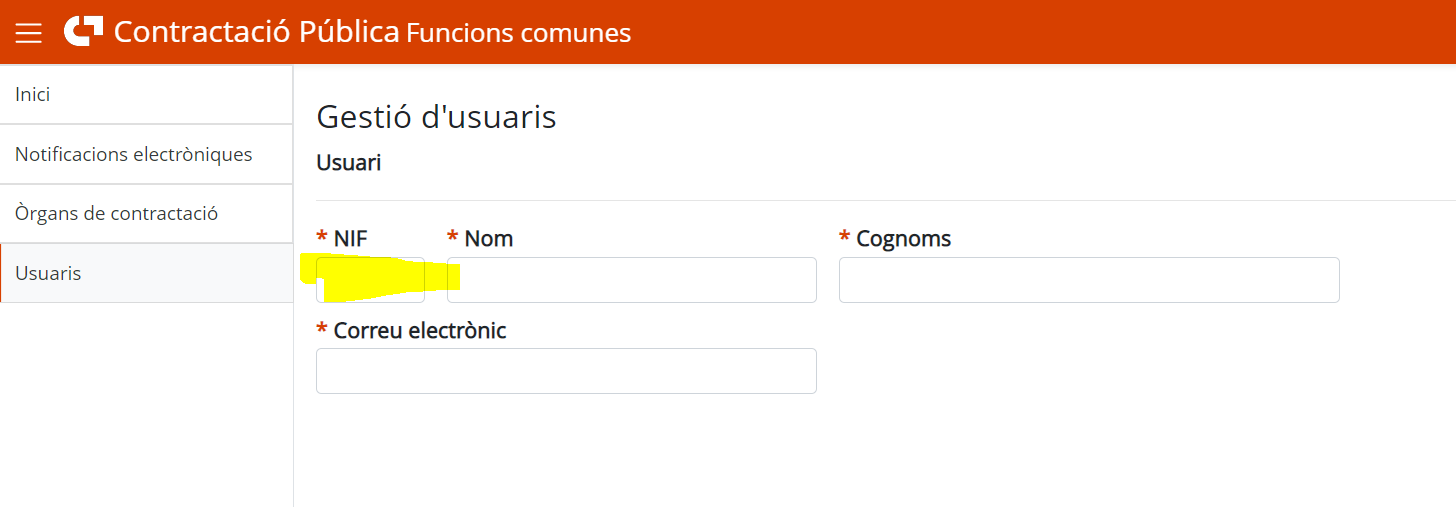
Task: Click the red asterisk beside Cognoms
Action: tap(845, 238)
